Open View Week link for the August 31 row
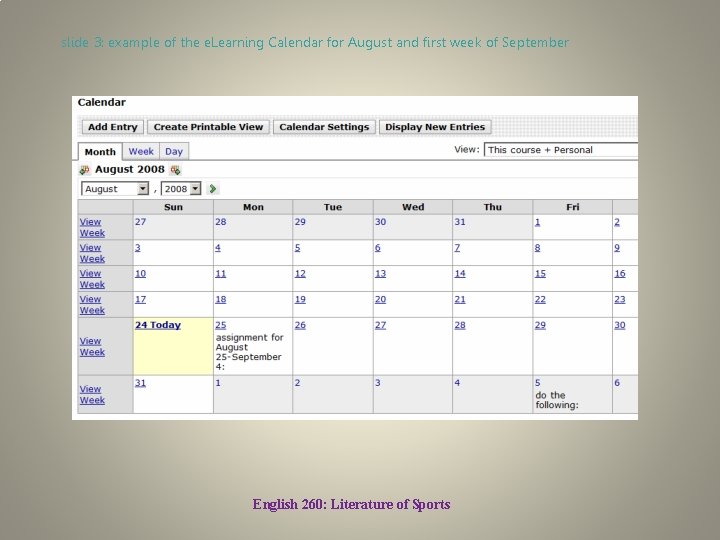Screen dimensions: 720x540 tap(92, 394)
